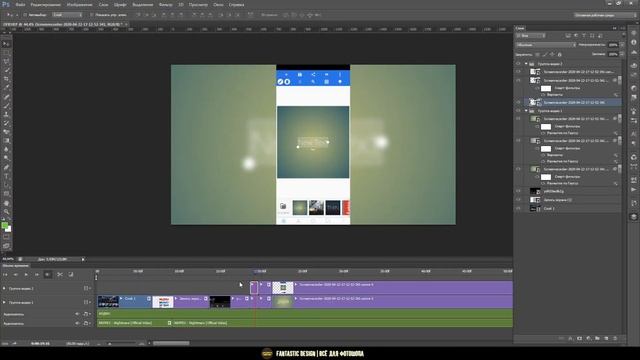Open the workspace switcher dropdown
Viewport: 640px width, 360px height.
[x=605, y=15]
